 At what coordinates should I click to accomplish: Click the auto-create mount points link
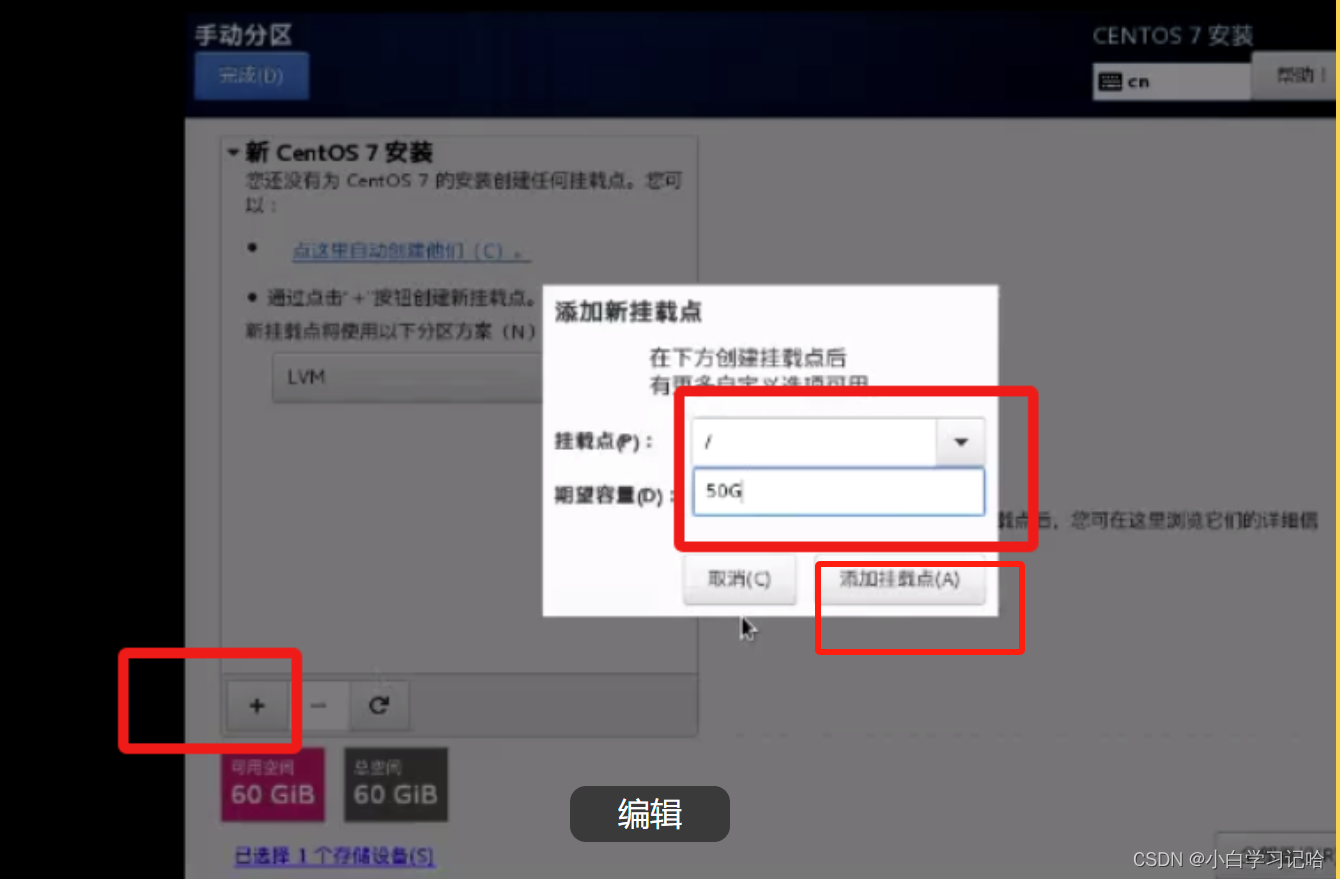[411, 250]
